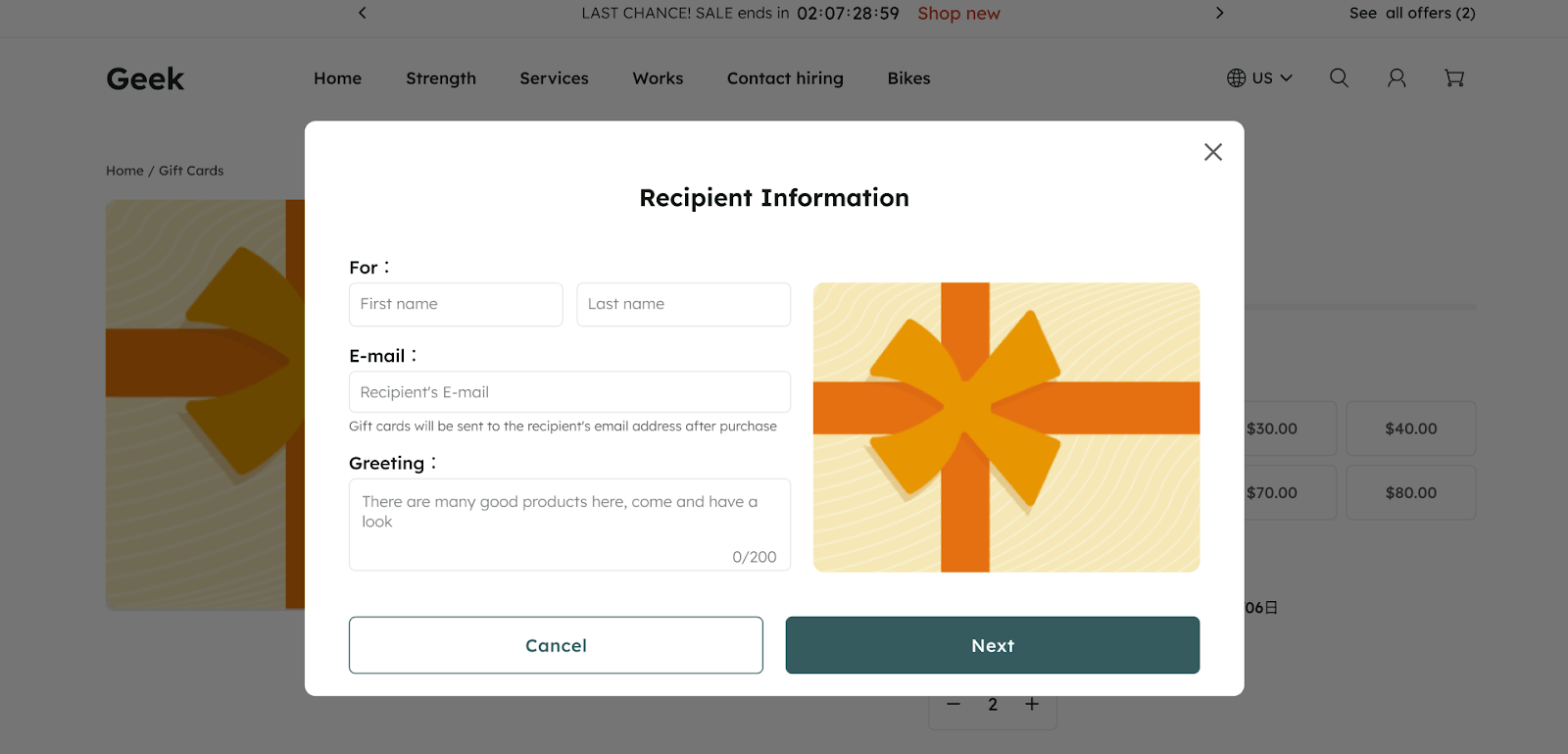The height and width of the screenshot is (754, 1568).
Task: Open the user account icon
Action: click(1396, 78)
